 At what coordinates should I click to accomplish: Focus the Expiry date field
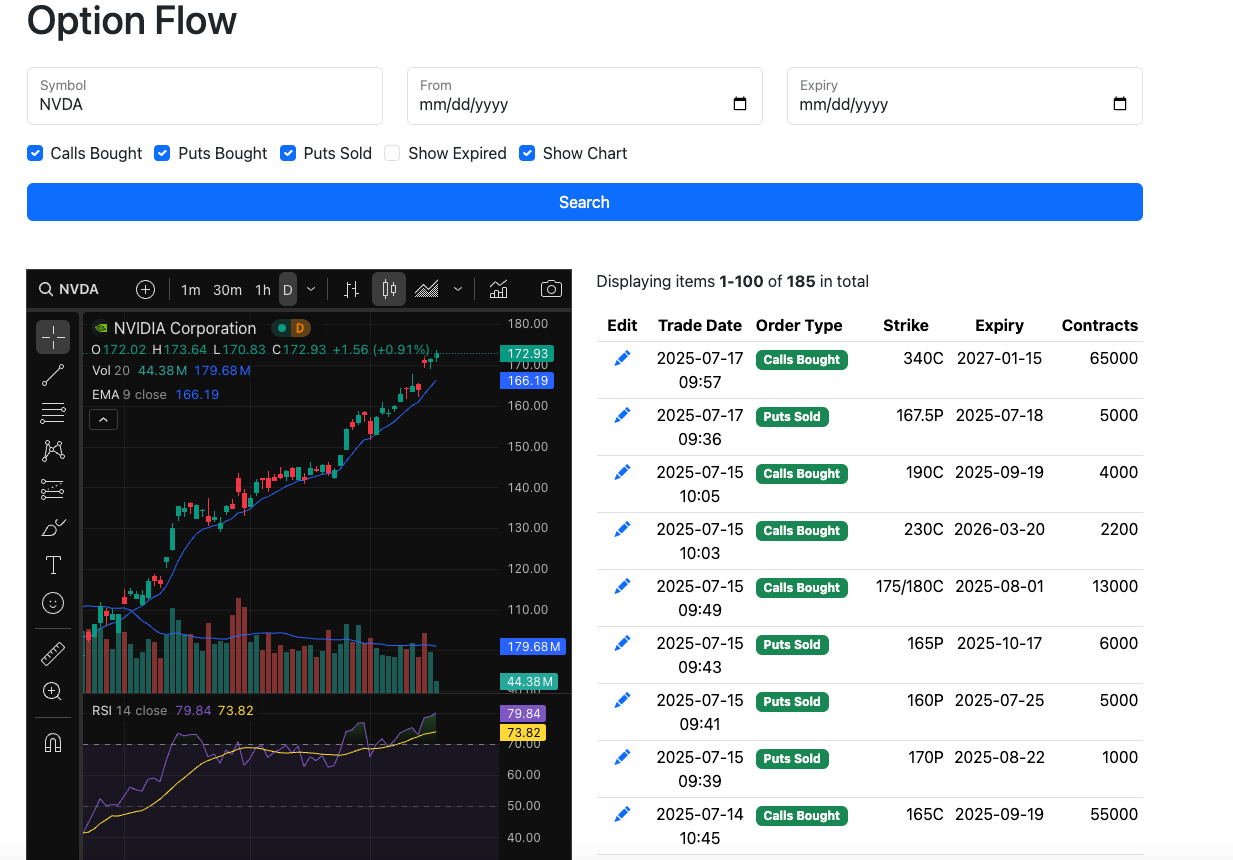pyautogui.click(x=965, y=96)
